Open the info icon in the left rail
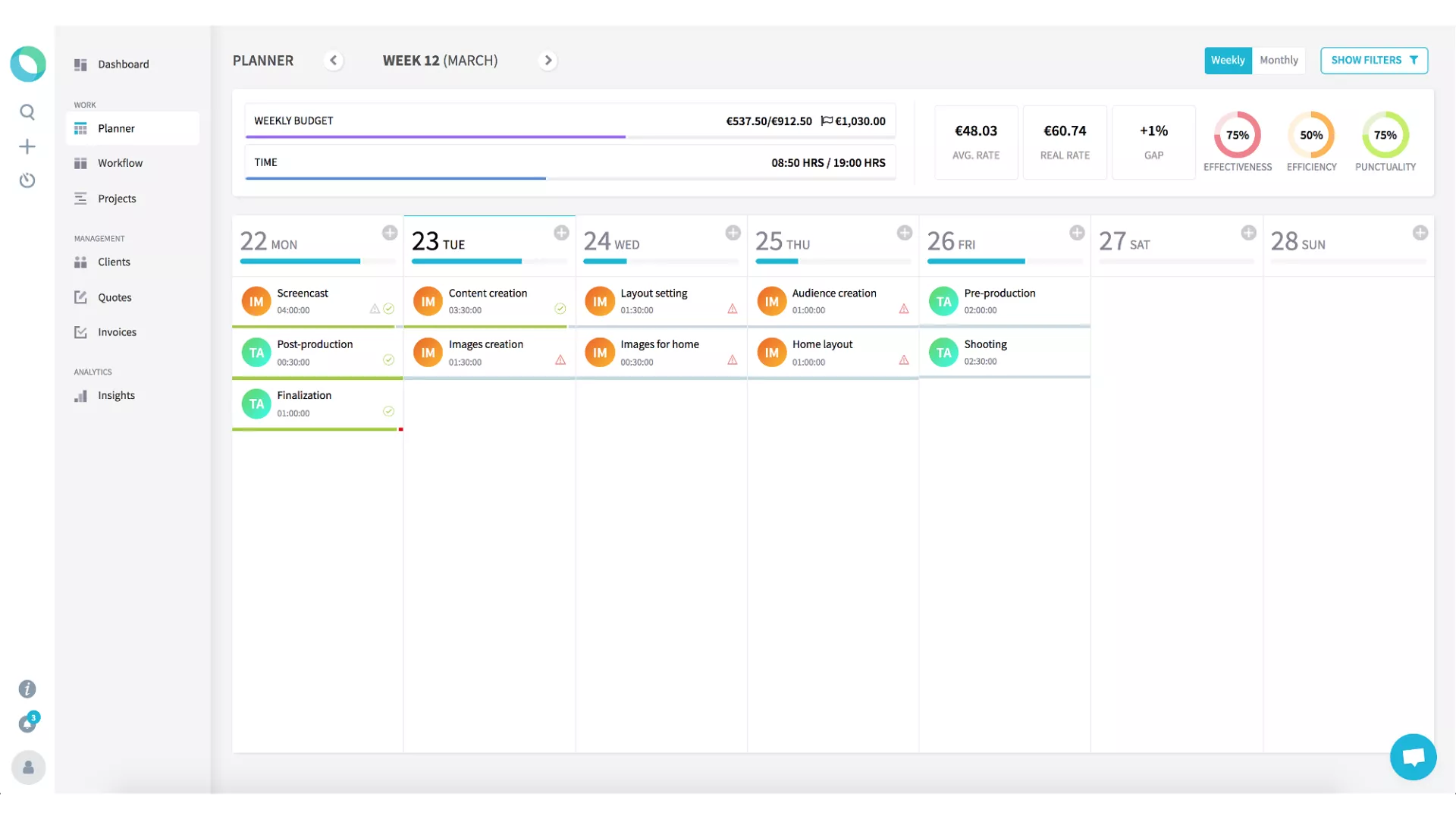The width and height of the screenshot is (1456, 819). tap(27, 689)
